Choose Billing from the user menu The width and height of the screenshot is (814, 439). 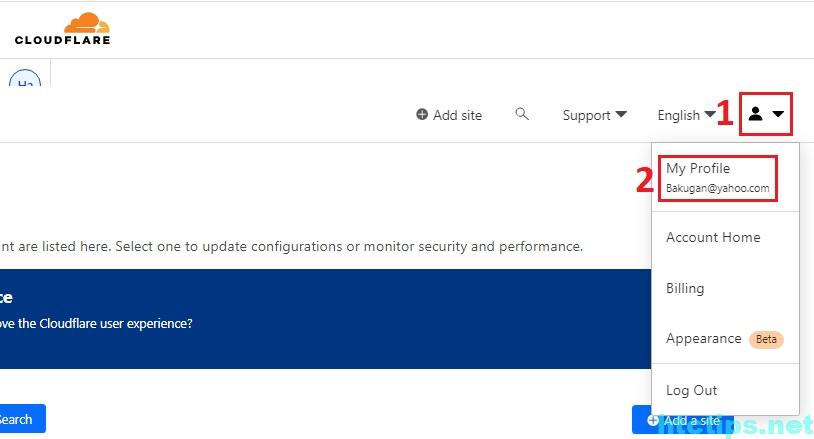pyautogui.click(x=685, y=288)
